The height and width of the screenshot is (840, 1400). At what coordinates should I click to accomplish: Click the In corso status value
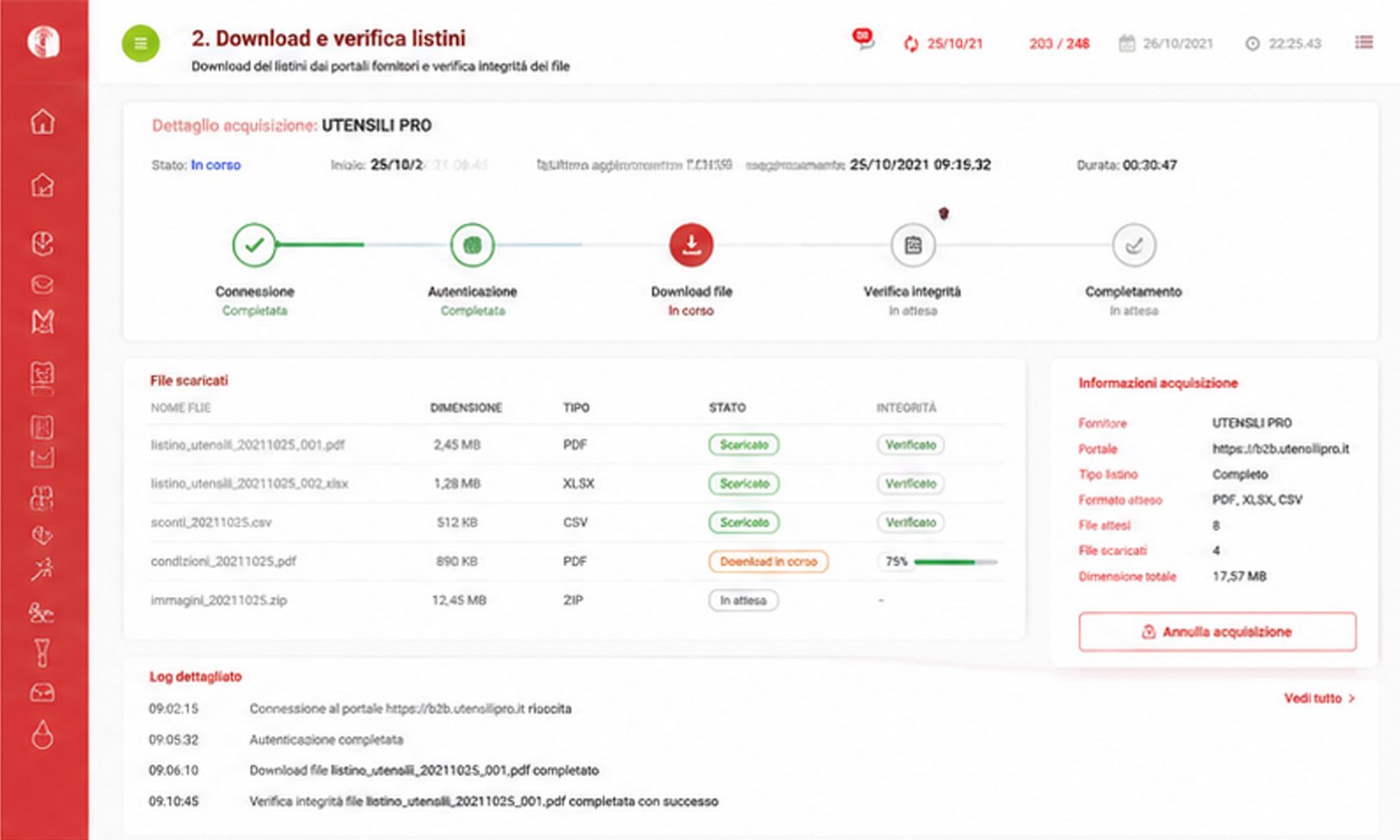(215, 164)
